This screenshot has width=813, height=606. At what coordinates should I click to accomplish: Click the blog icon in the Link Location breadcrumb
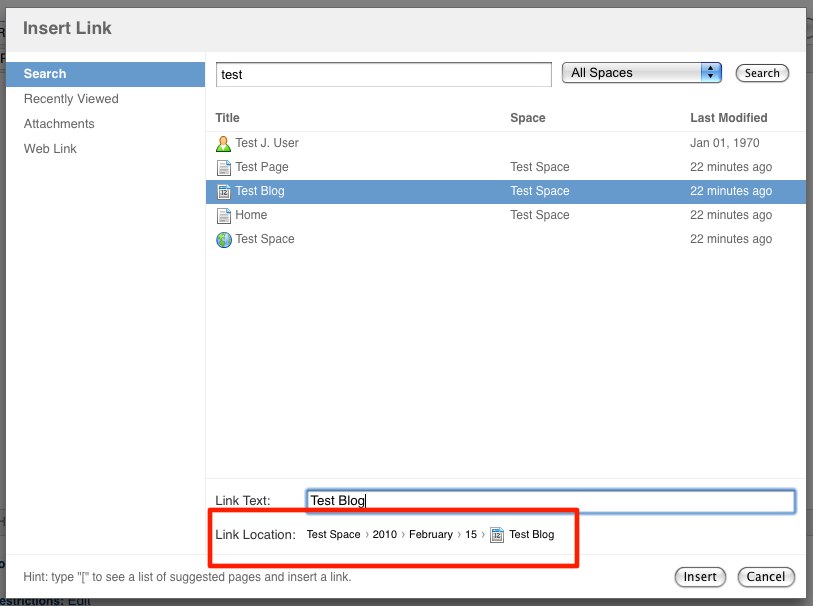pos(497,534)
